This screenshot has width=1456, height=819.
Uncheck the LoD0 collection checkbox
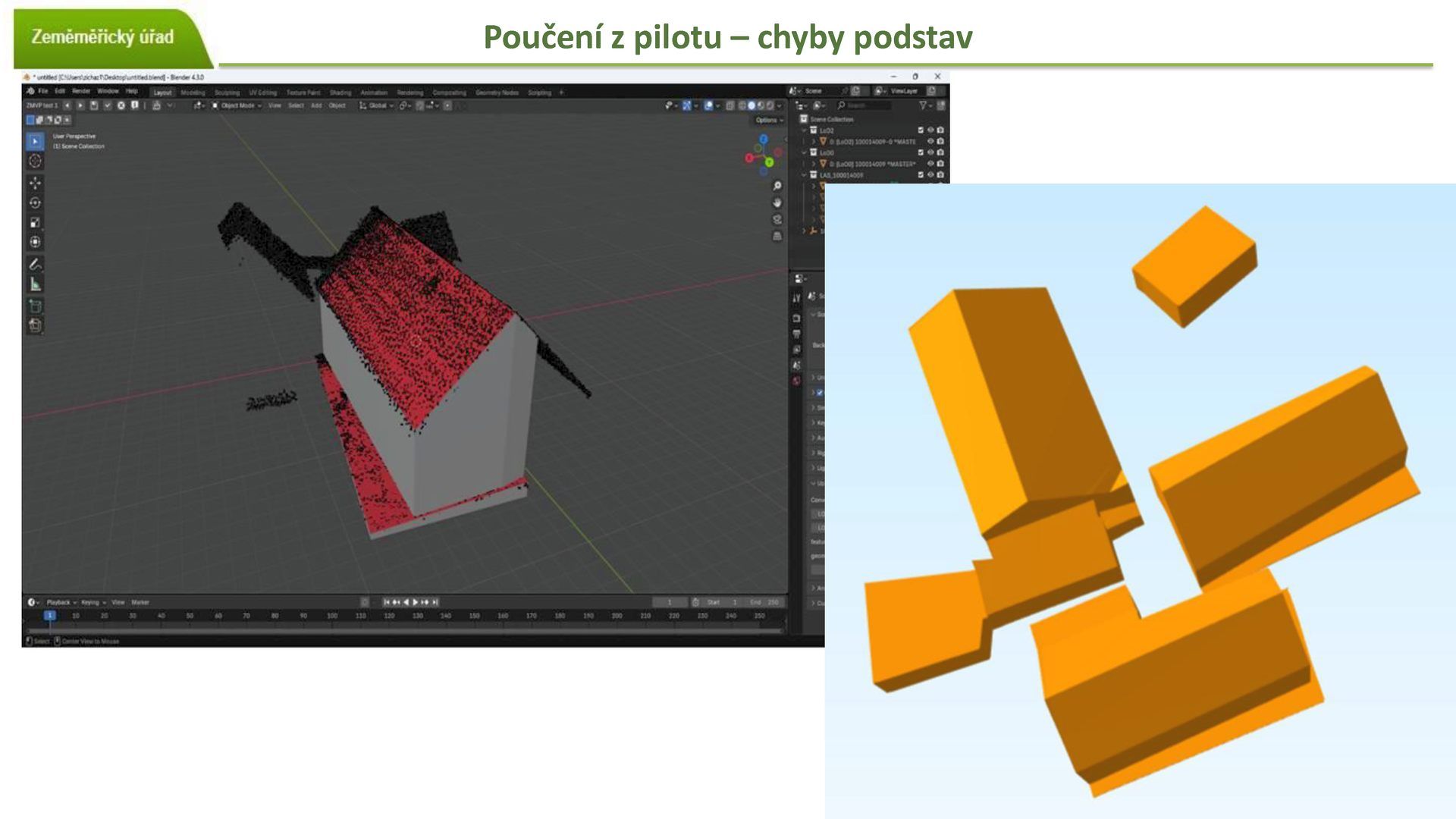coord(921,152)
